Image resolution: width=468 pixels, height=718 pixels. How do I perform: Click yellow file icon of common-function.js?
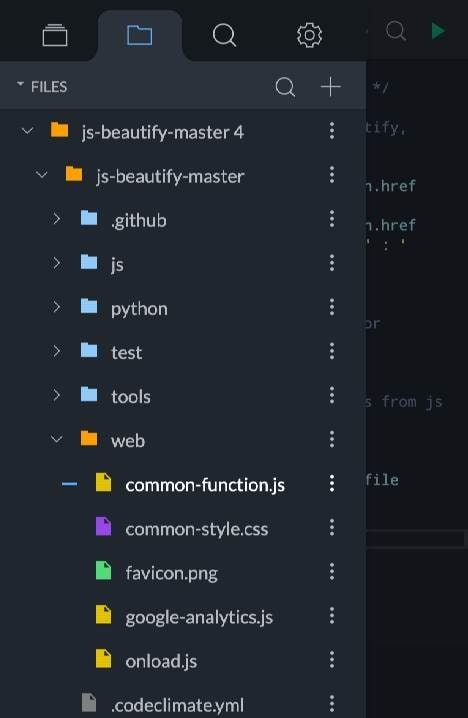point(103,482)
